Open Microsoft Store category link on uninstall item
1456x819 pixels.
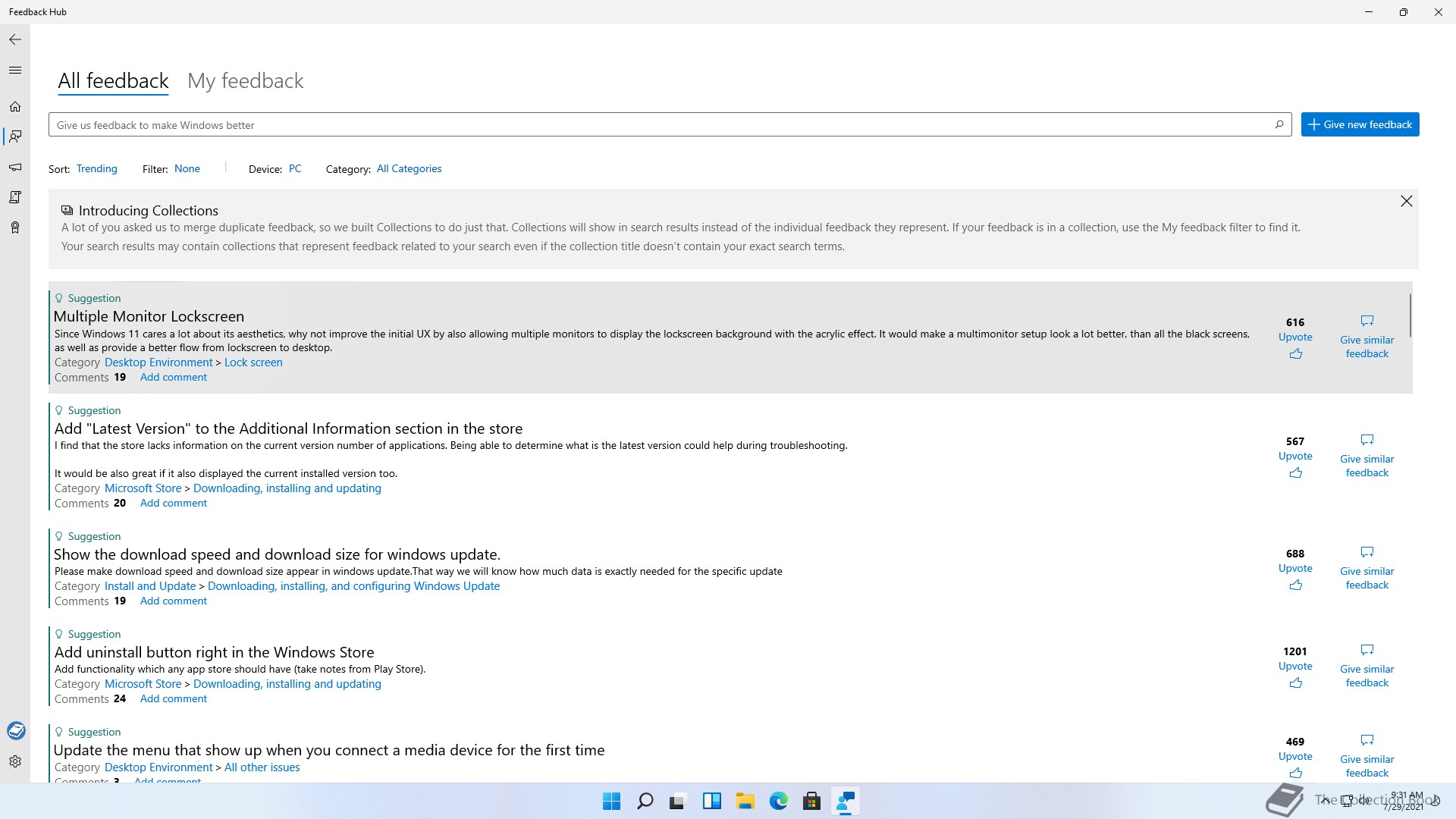pyautogui.click(x=143, y=684)
